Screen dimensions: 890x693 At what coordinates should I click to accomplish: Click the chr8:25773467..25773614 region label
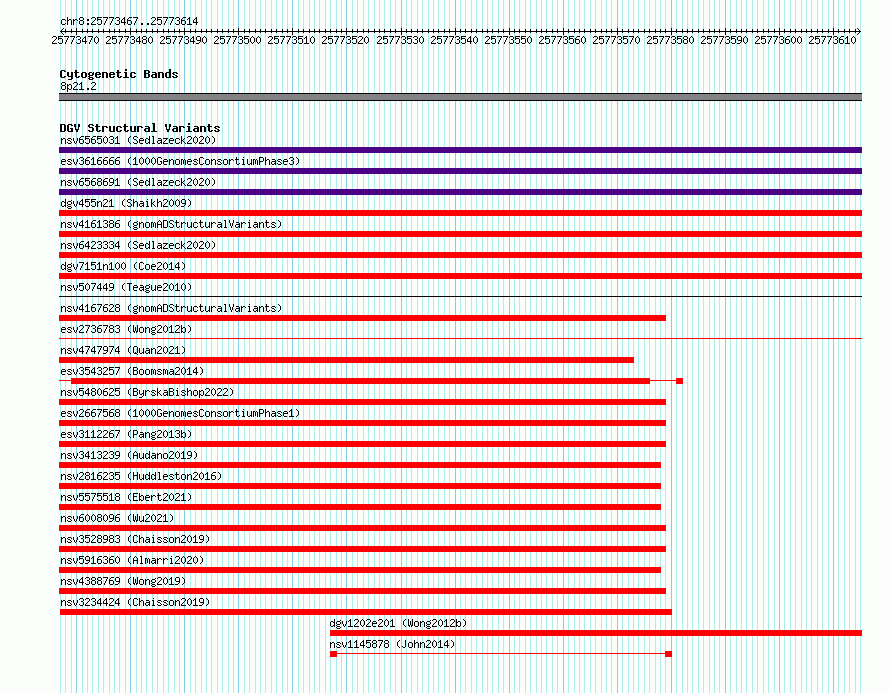coord(129,21)
